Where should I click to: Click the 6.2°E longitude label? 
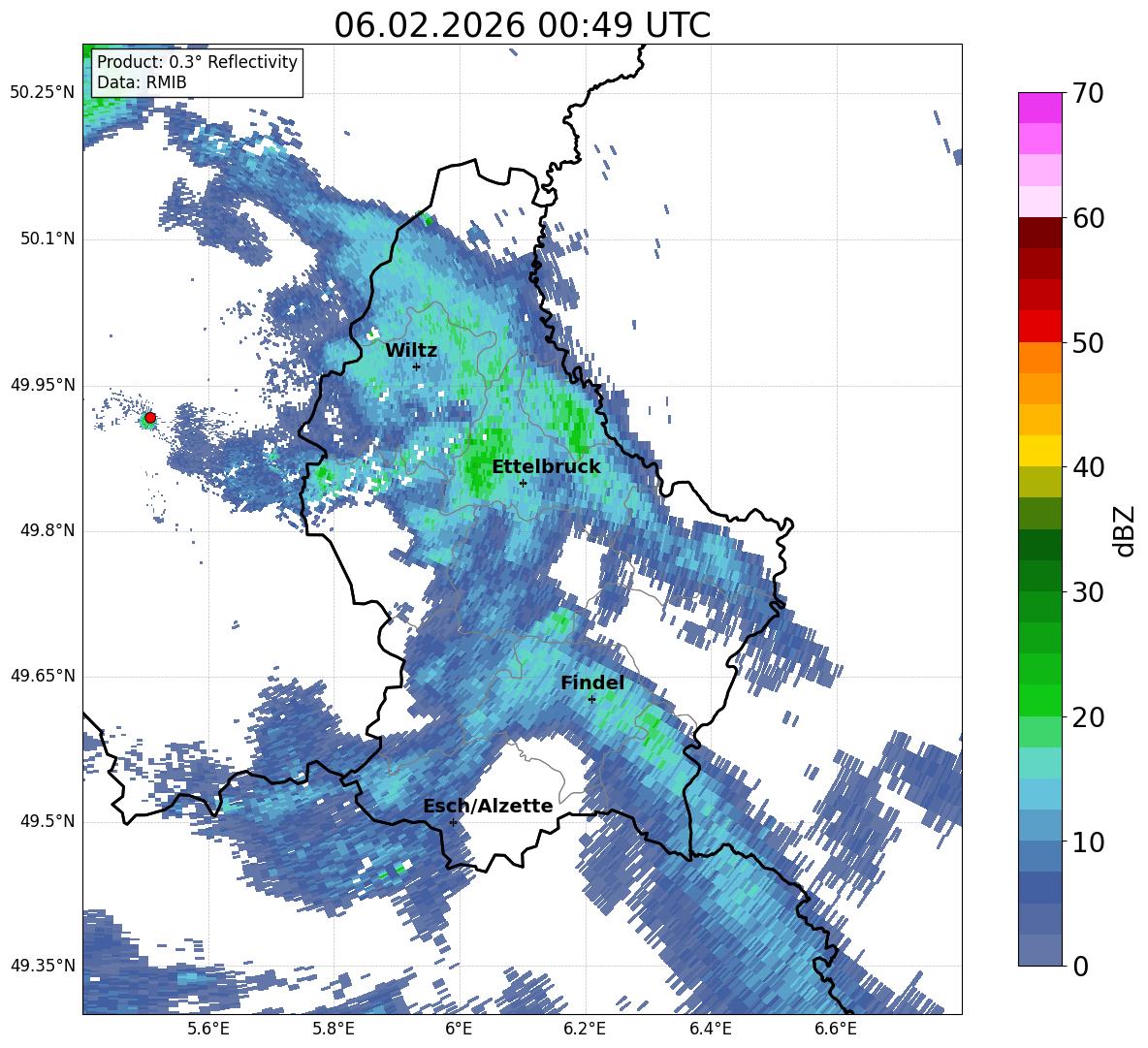(x=585, y=1029)
